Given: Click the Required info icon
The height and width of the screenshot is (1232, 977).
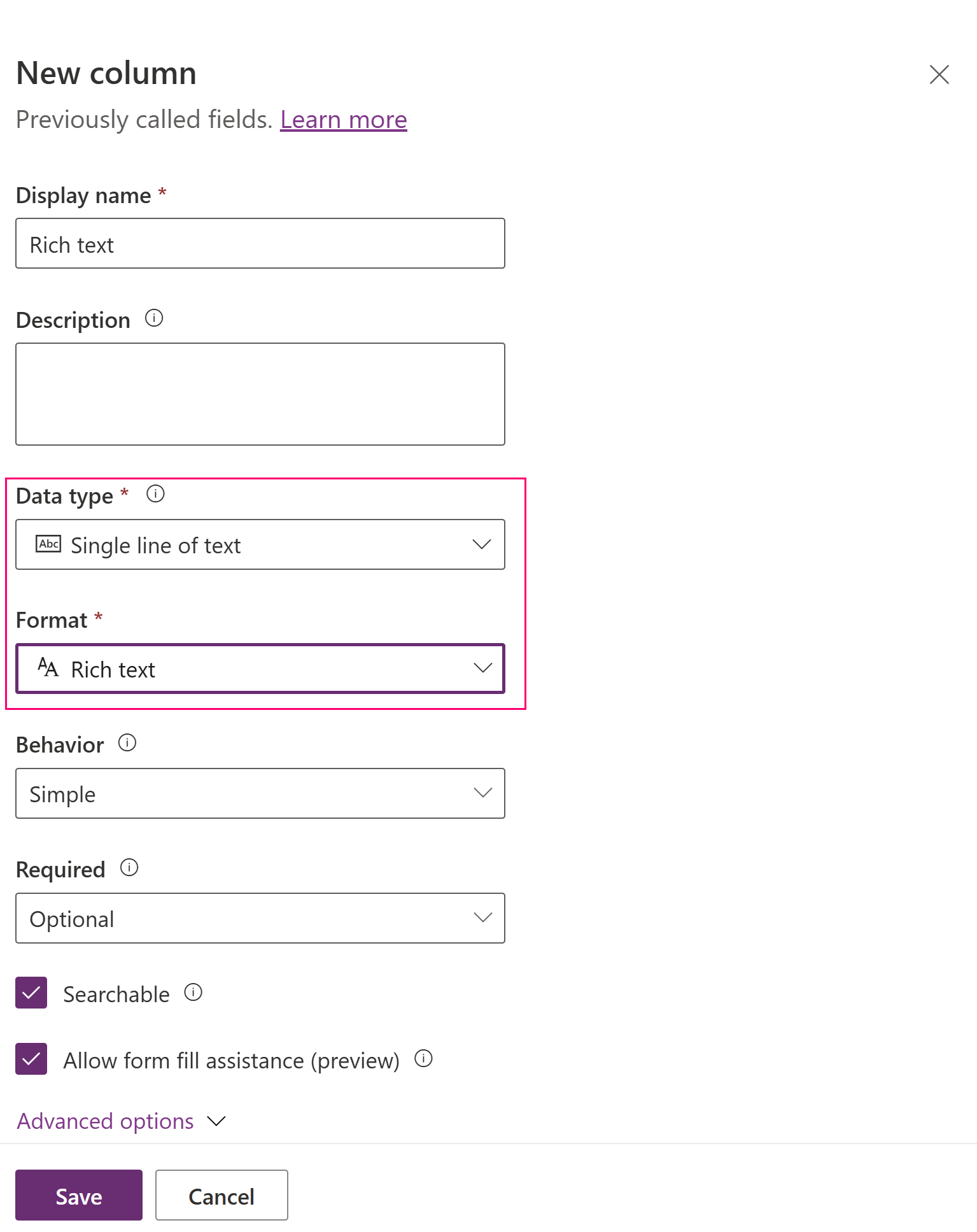Looking at the screenshot, I should (129, 867).
